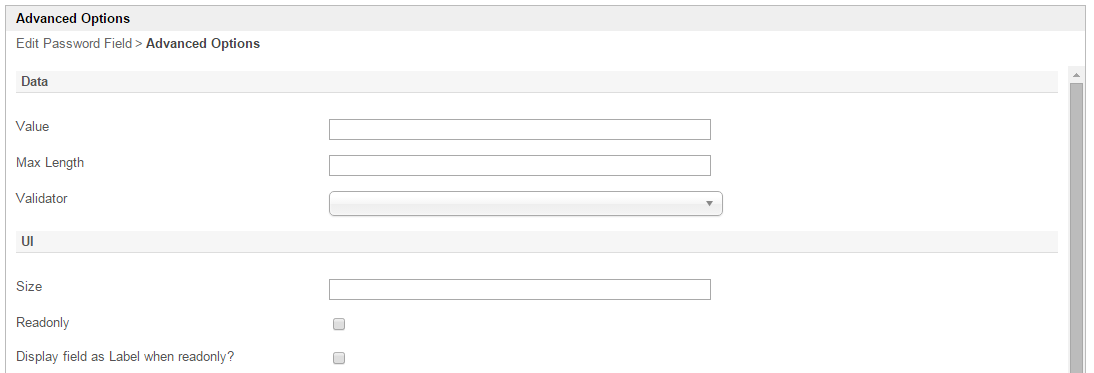Tick Display field as Label when readonly checkbox
Viewport: 1094px width, 373px height.
click(339, 358)
